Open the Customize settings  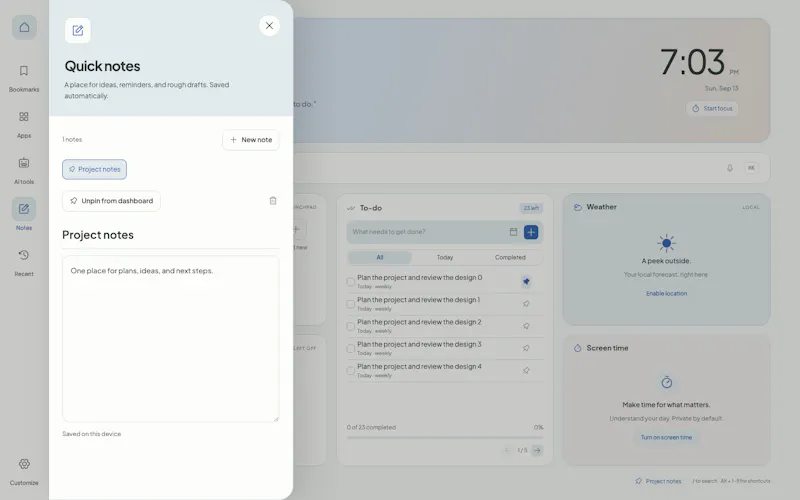pyautogui.click(x=24, y=471)
